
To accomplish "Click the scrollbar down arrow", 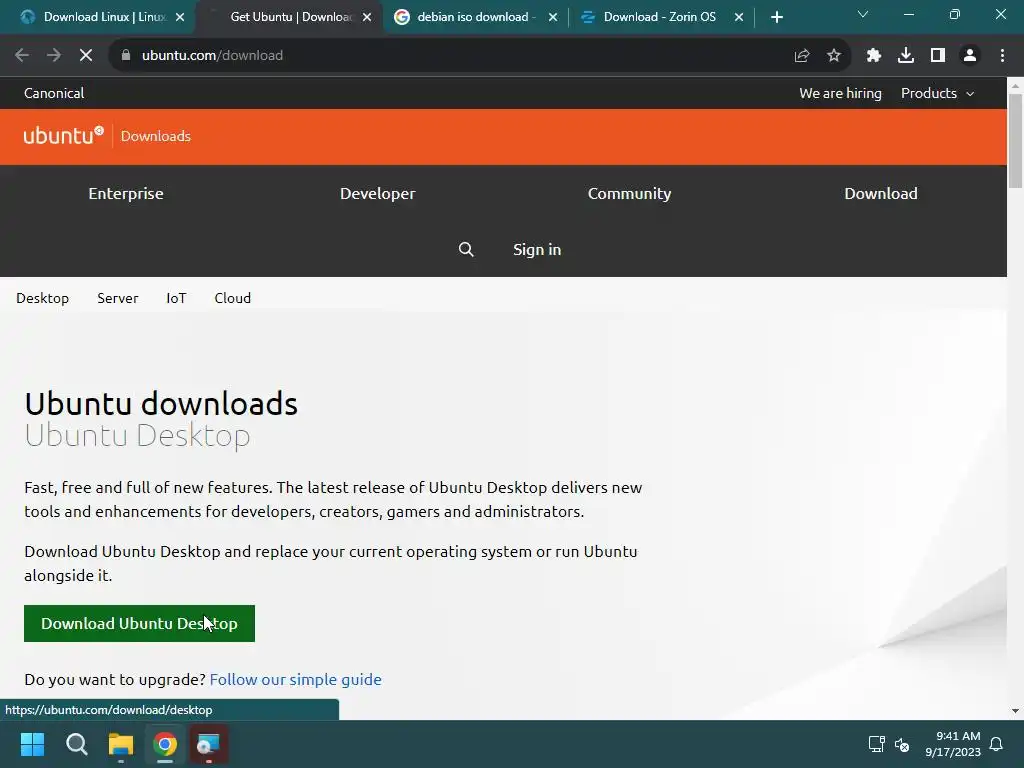I will (x=1015, y=711).
